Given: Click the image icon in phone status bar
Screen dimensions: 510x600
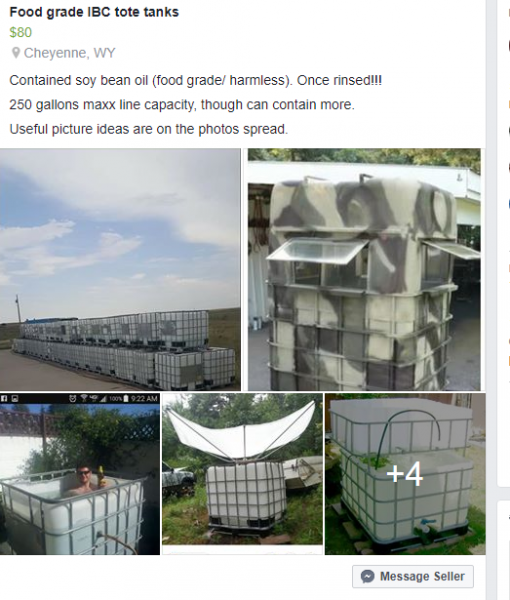Looking at the screenshot, I should [15, 398].
